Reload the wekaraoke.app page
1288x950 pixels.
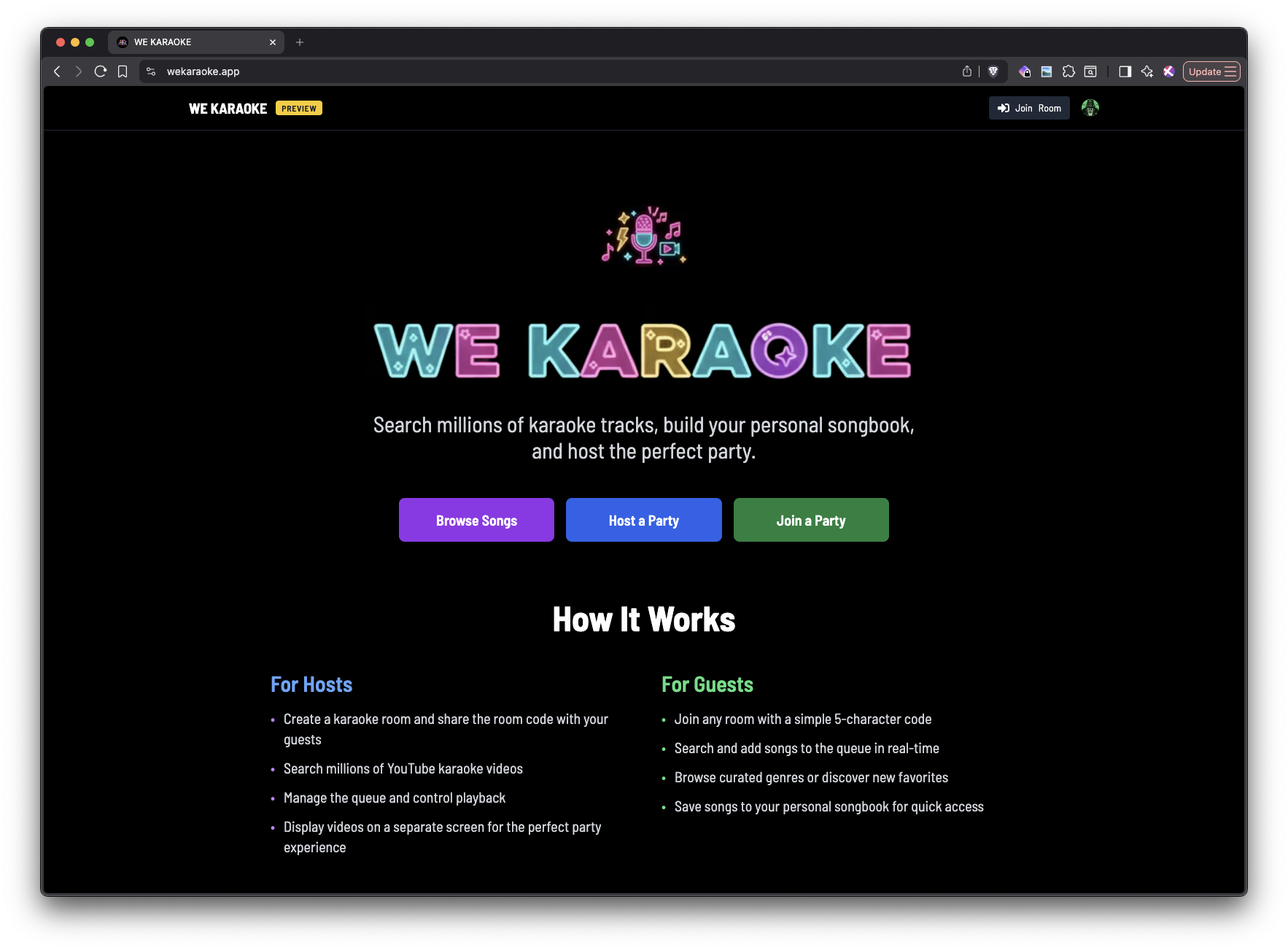(x=101, y=71)
